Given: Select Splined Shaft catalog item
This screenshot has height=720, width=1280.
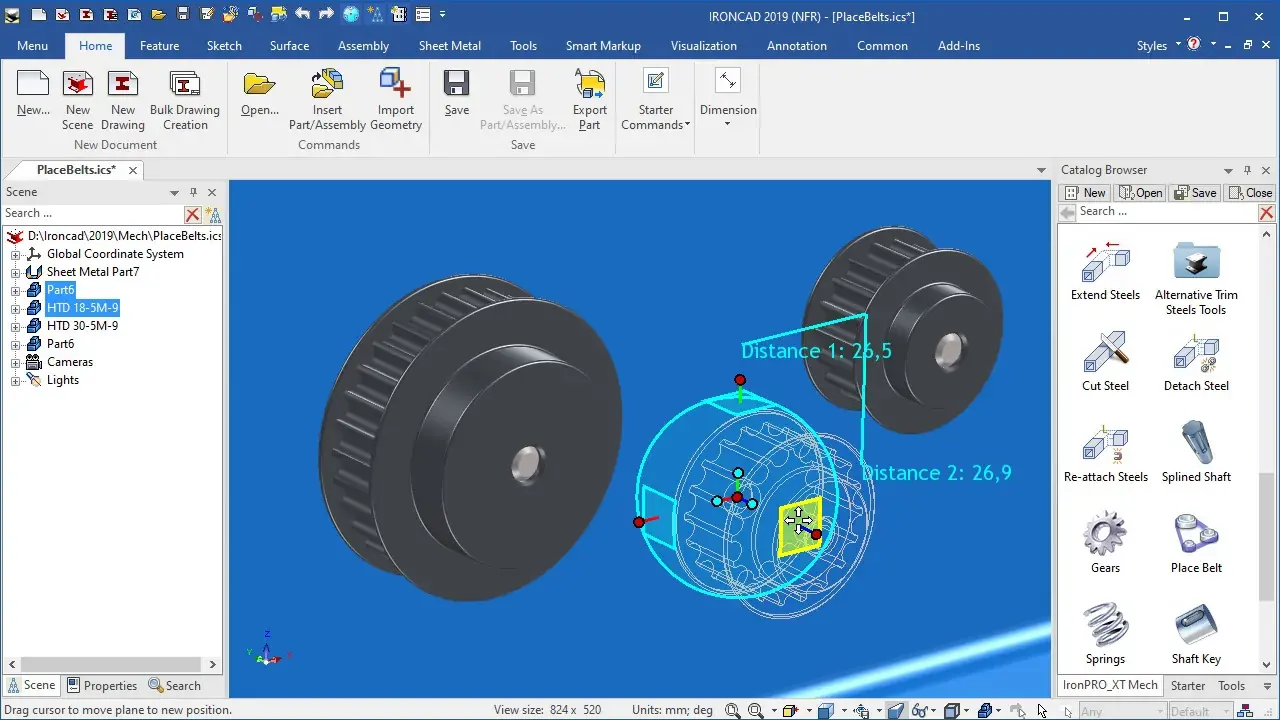Looking at the screenshot, I should point(1196,453).
